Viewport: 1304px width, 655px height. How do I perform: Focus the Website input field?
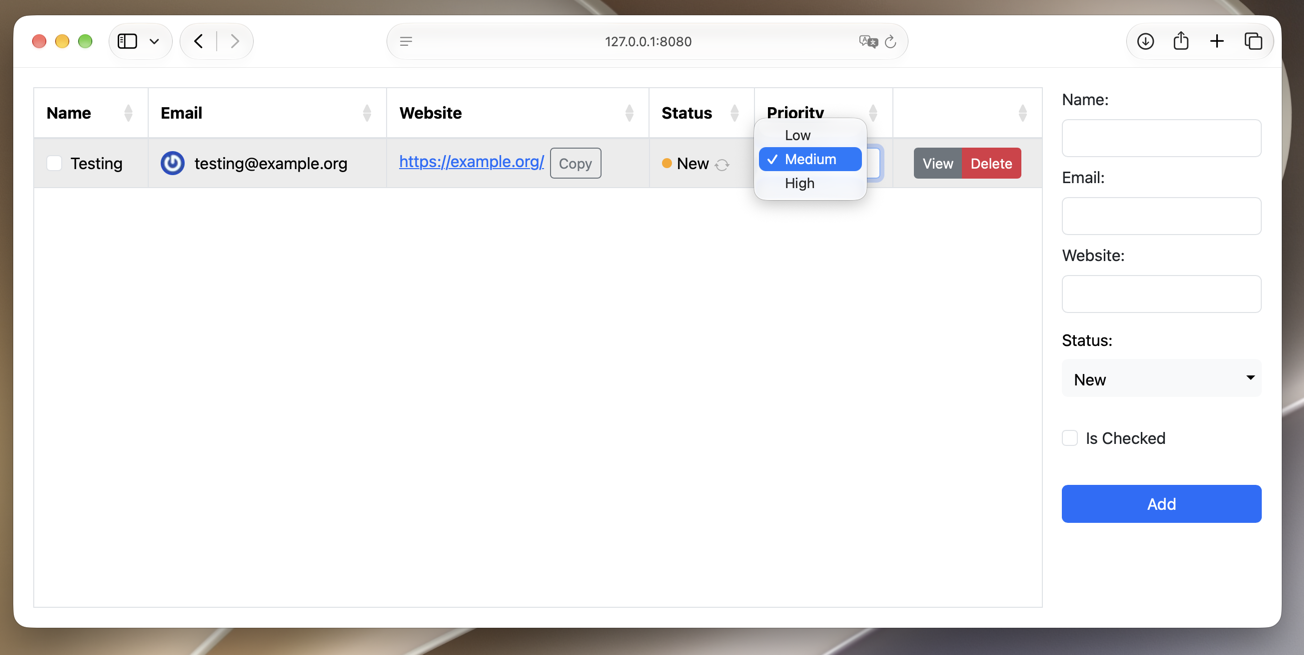click(1161, 294)
